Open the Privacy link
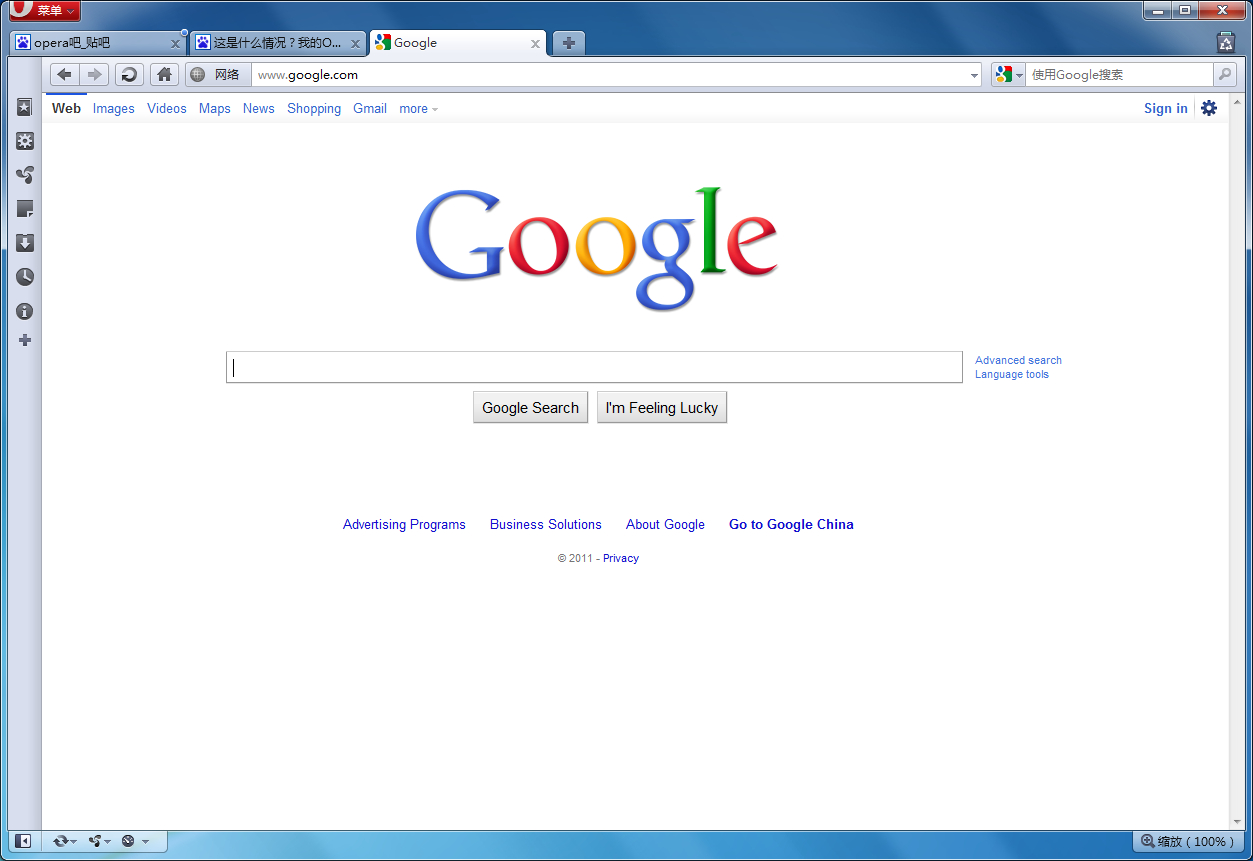Screen dimensions: 1253x861 (x=621, y=558)
